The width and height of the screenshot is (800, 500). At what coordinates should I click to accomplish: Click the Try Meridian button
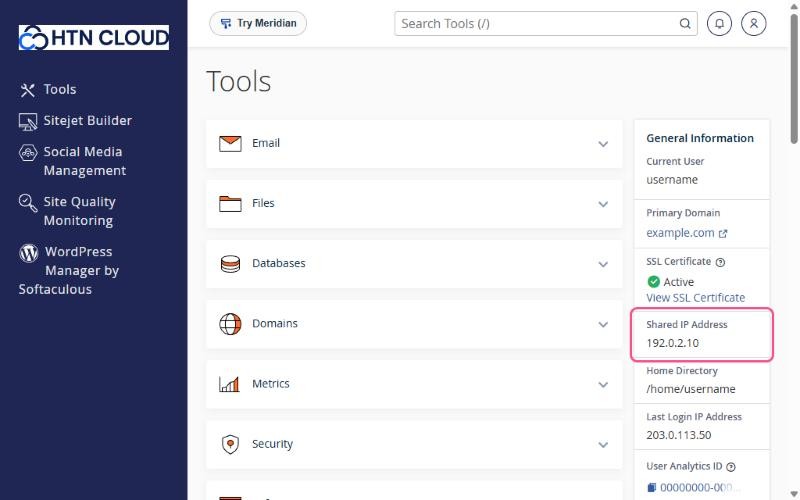[258, 23]
